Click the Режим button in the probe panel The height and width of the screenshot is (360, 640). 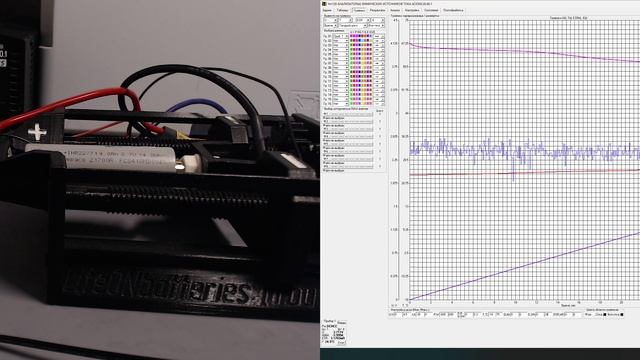pyautogui.click(x=341, y=323)
